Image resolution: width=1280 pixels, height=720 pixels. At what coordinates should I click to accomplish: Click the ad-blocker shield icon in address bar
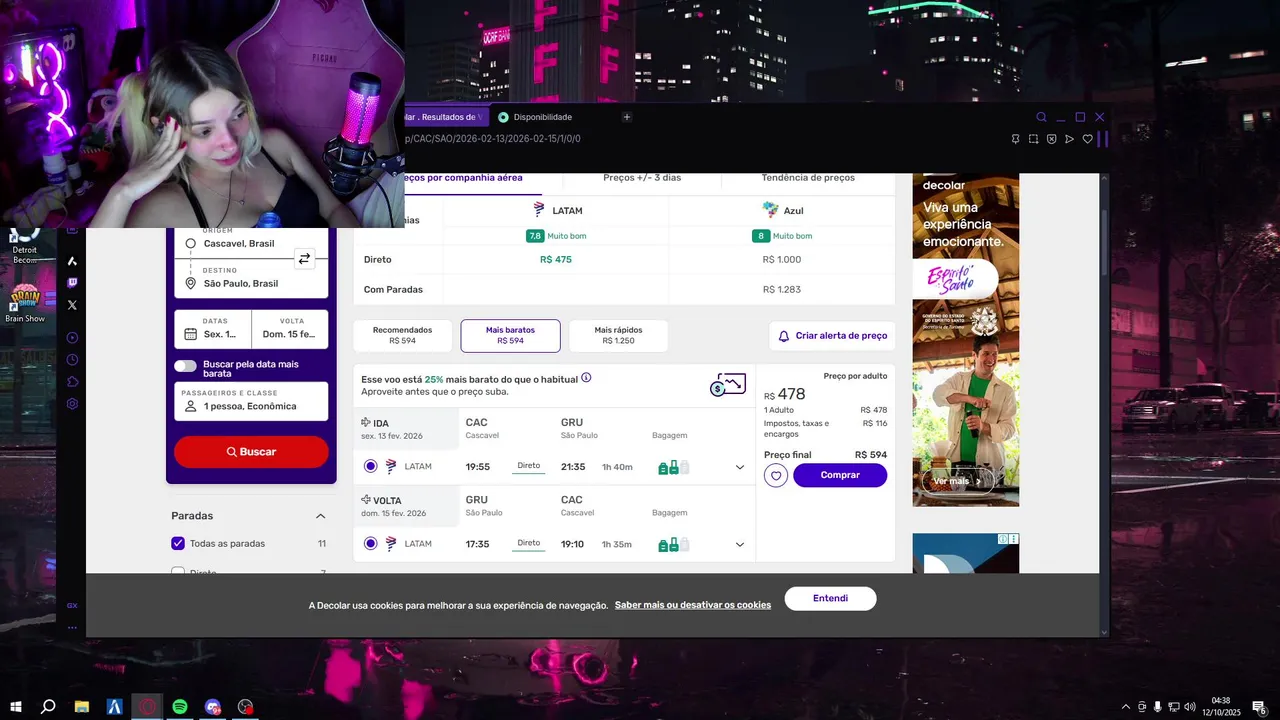coord(1051,139)
